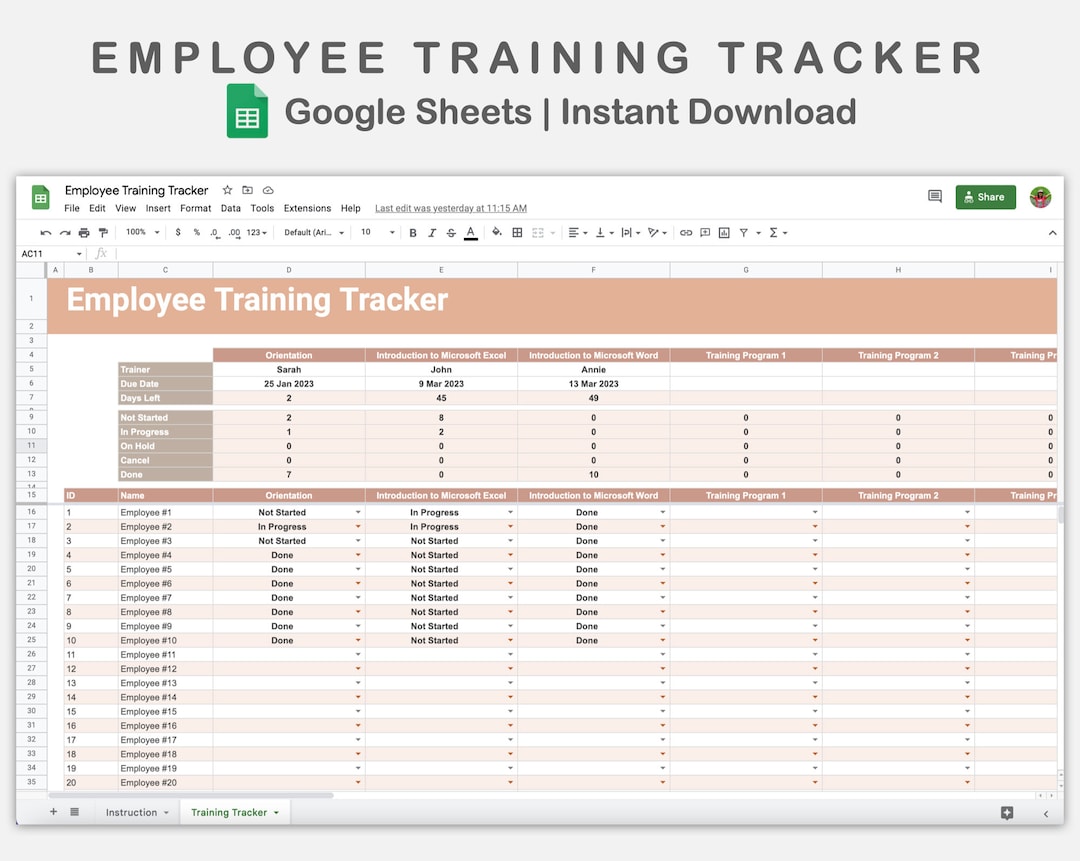The image size is (1080, 861).
Task: Click the insert link icon
Action: pyautogui.click(x=687, y=232)
